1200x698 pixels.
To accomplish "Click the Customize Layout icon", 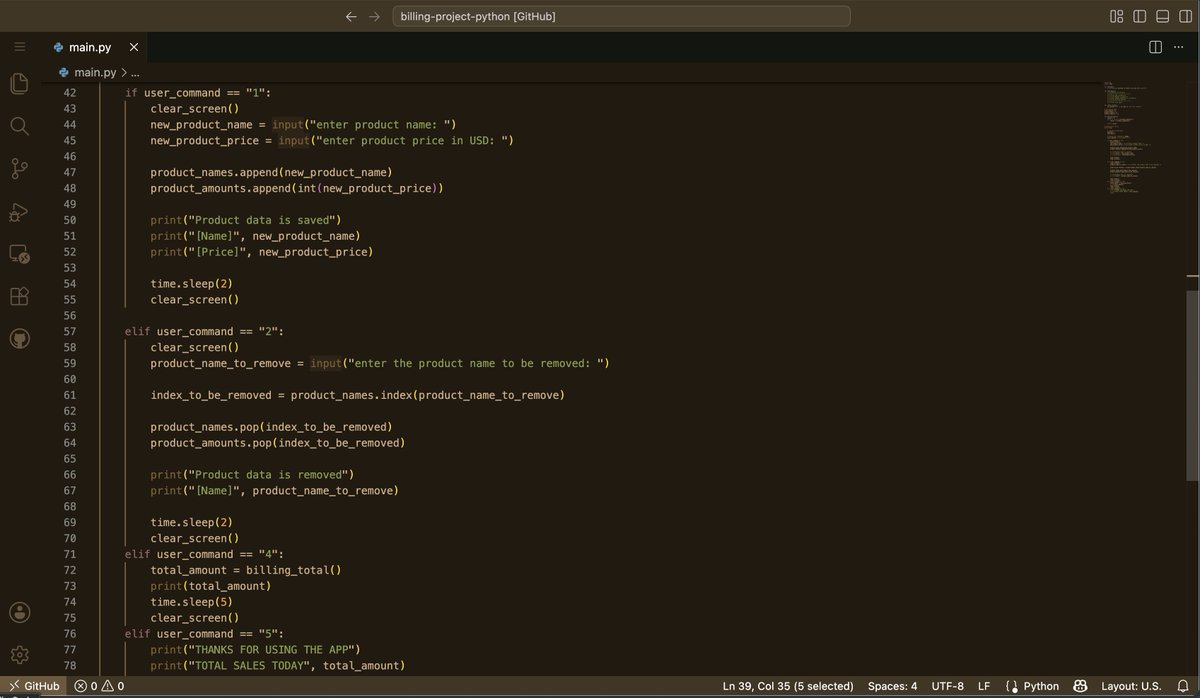I will [1117, 16].
